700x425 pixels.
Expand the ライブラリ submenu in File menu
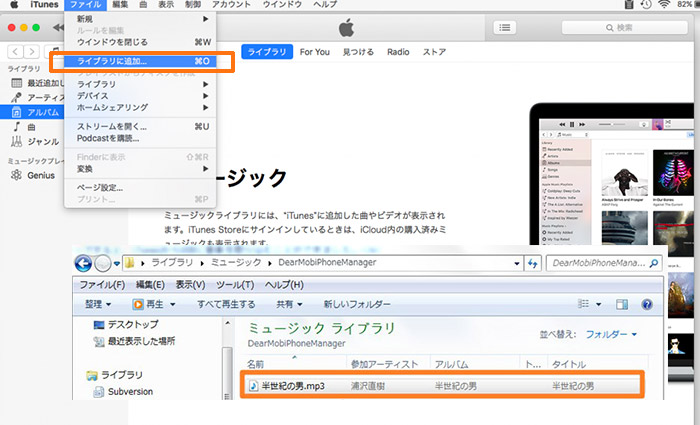click(141, 84)
